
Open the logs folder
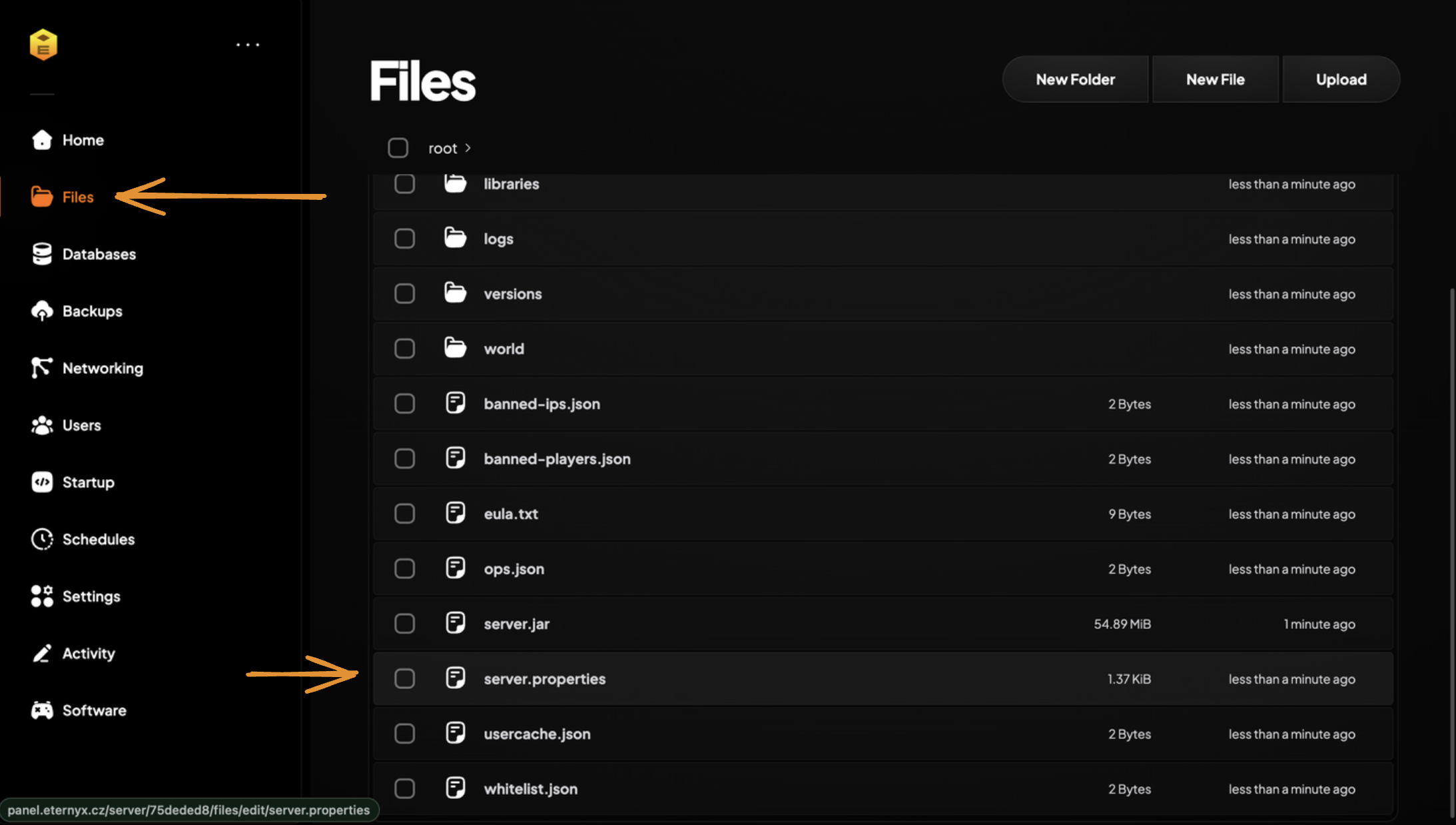pos(498,239)
